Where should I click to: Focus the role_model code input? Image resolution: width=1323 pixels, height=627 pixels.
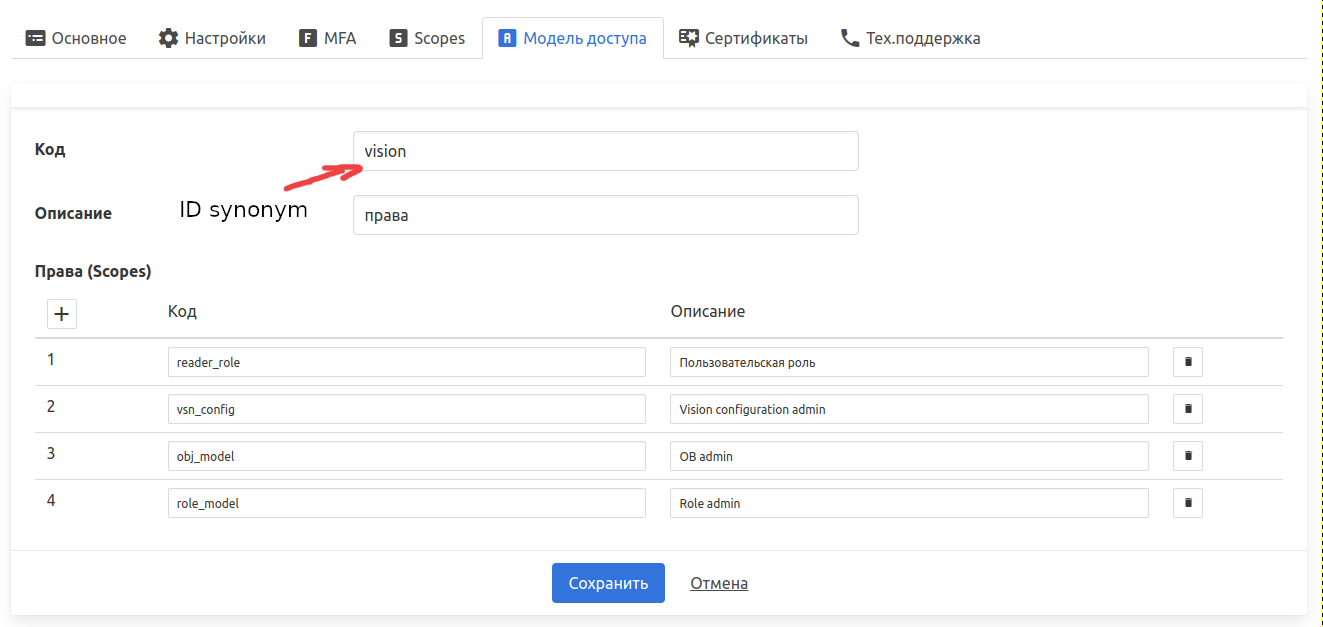(406, 503)
